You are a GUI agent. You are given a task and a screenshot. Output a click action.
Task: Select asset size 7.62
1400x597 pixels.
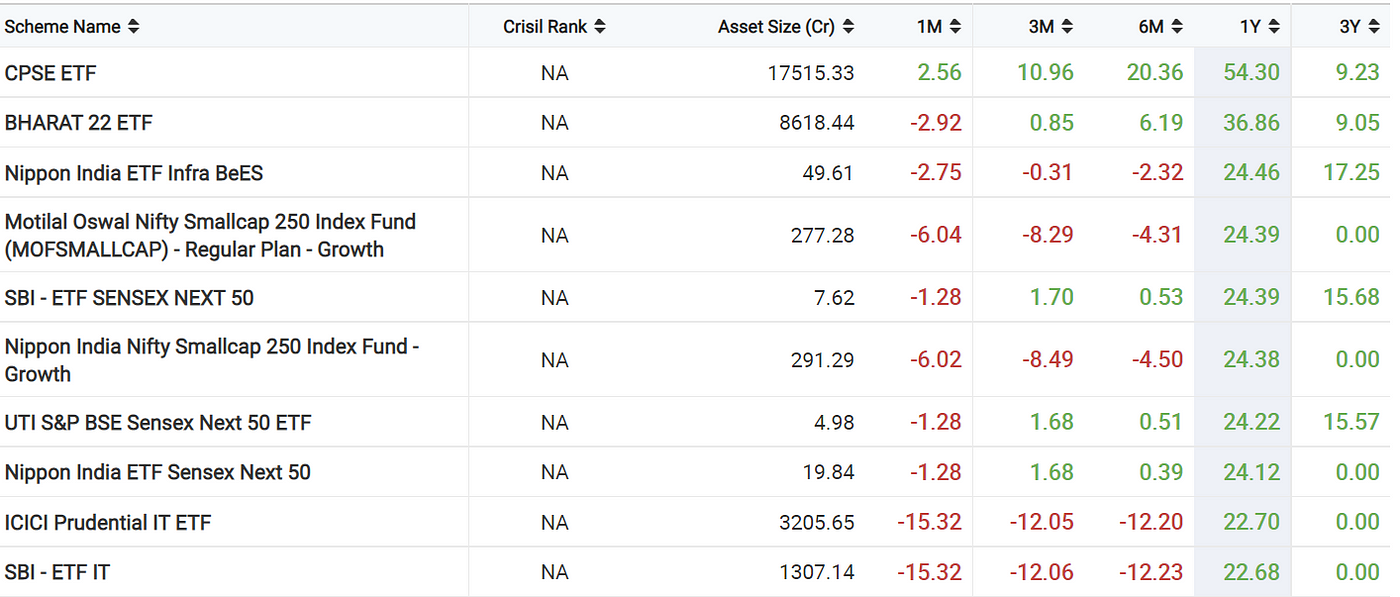coord(835,298)
